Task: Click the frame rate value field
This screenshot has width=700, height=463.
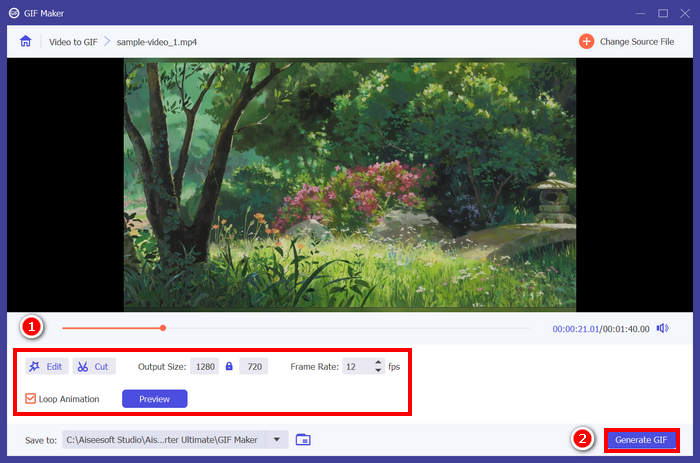Action: (x=357, y=367)
